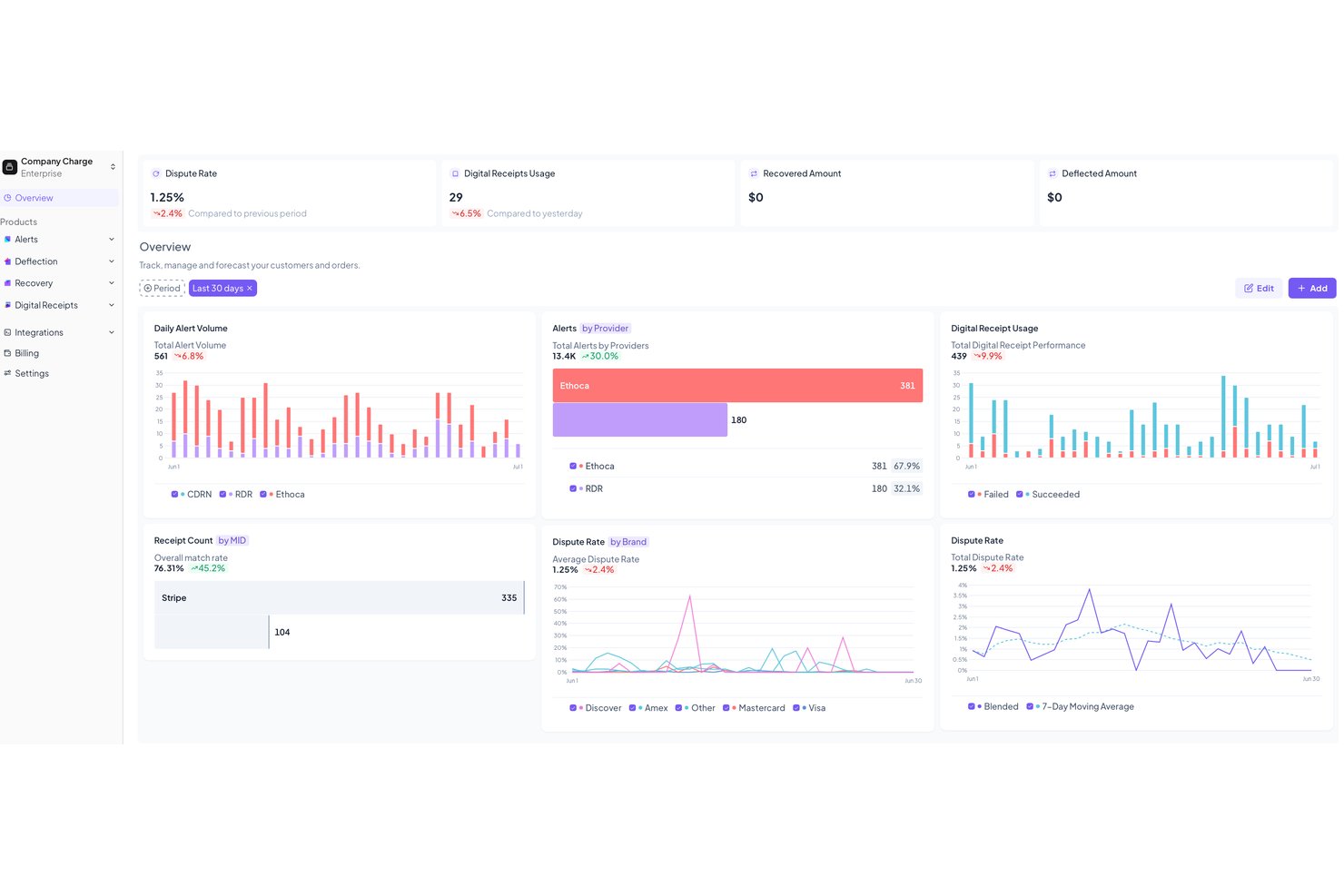1344x896 pixels.
Task: Click the Stripe bar showing 335
Action: point(340,598)
